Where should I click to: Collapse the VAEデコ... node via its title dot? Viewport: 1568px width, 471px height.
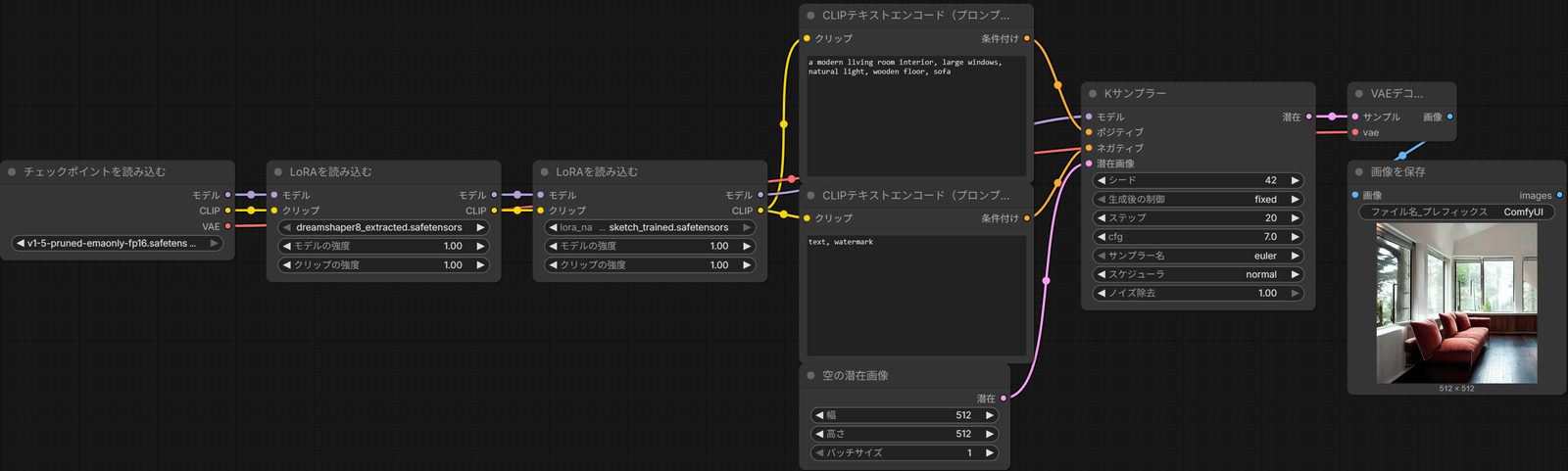point(1359,94)
